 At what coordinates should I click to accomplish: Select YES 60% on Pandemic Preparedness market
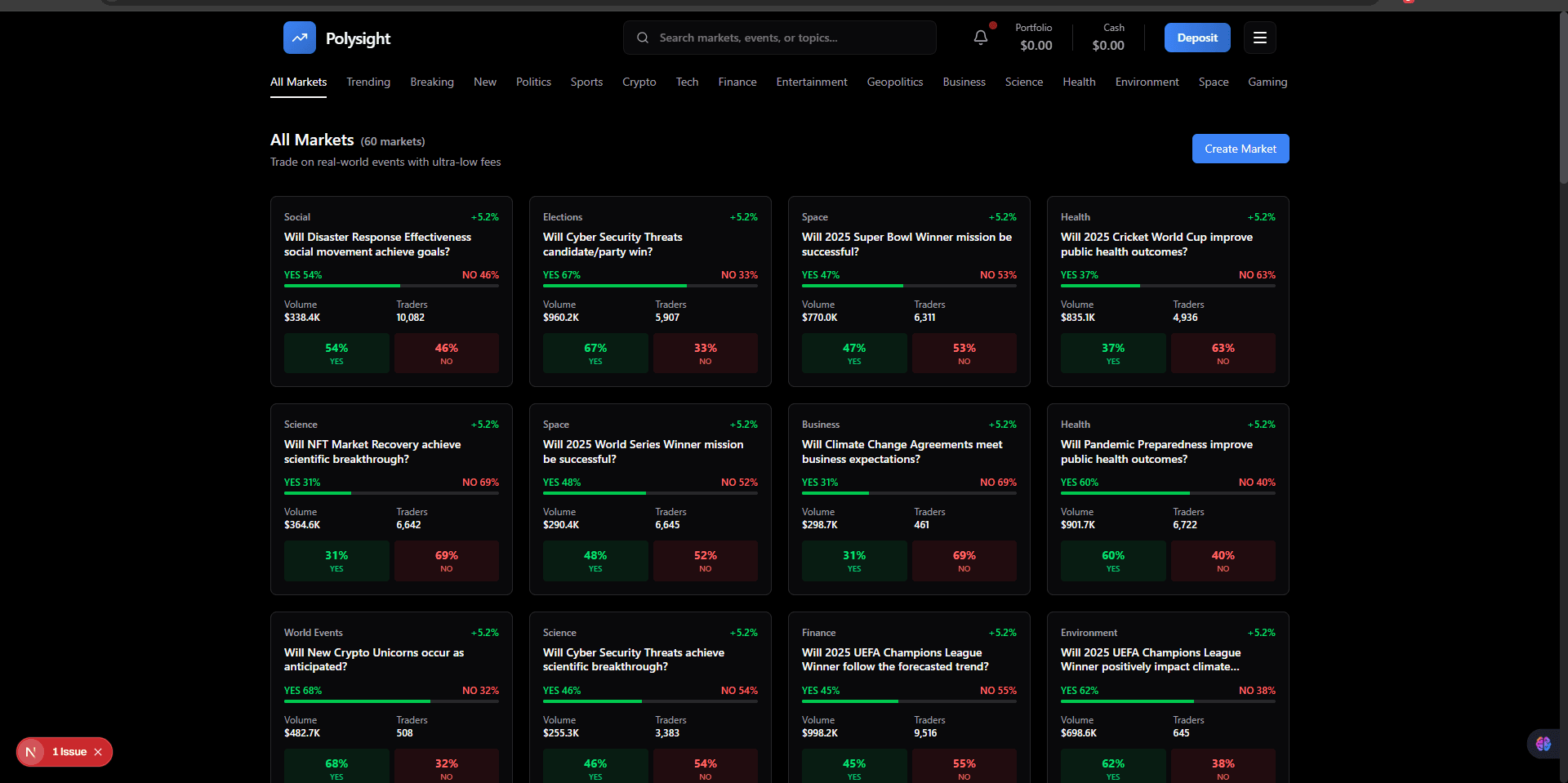(x=1112, y=561)
